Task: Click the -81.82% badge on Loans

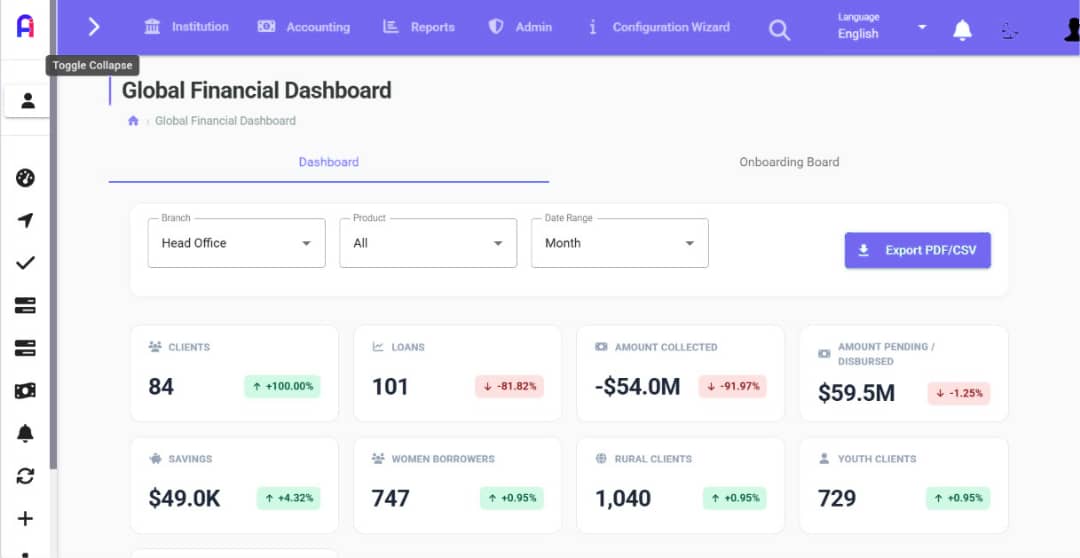Action: click(509, 386)
